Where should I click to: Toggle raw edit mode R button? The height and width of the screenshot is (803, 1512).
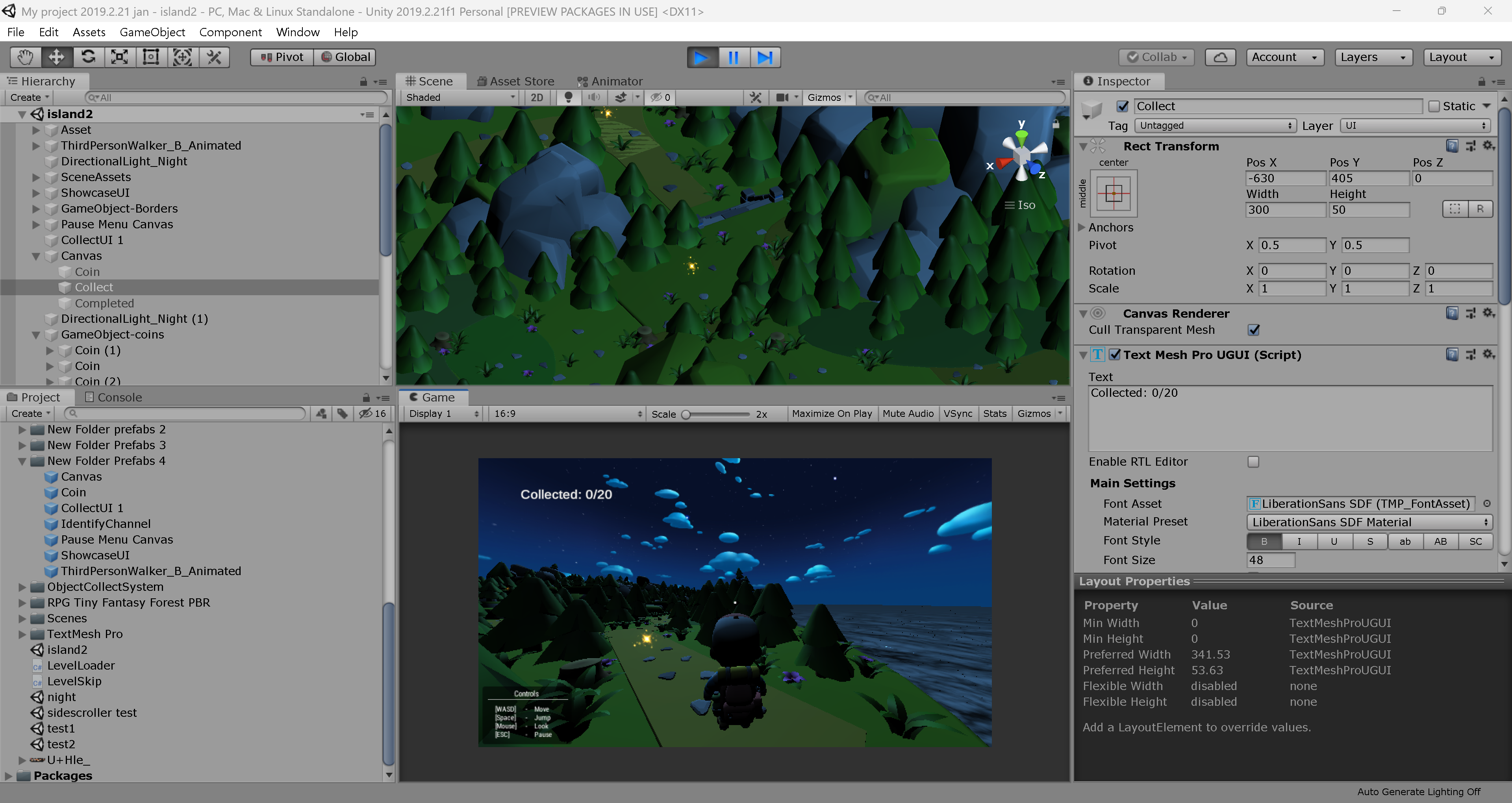click(x=1480, y=209)
